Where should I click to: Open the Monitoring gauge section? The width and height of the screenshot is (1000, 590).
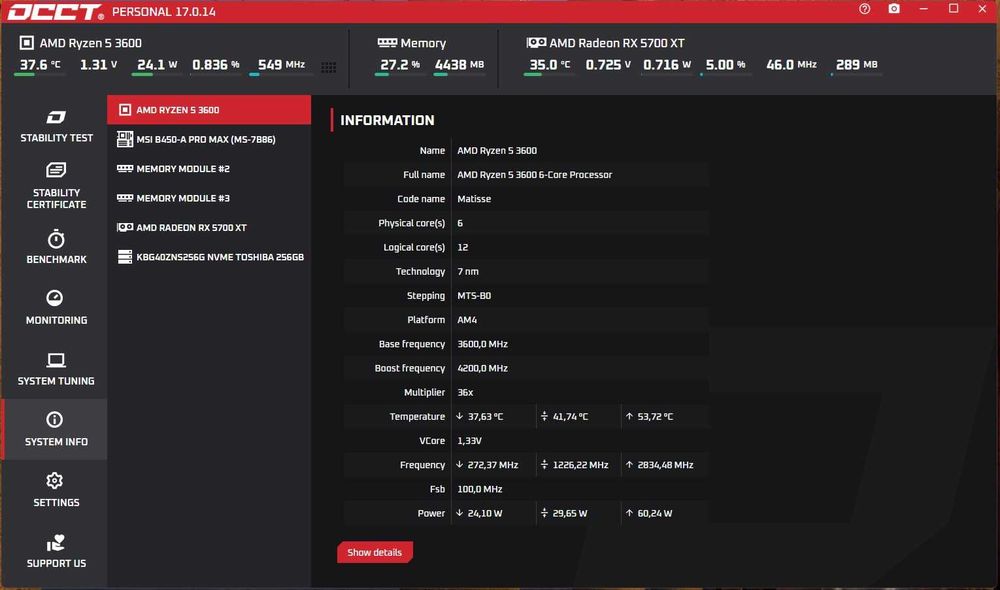pyautogui.click(x=56, y=308)
